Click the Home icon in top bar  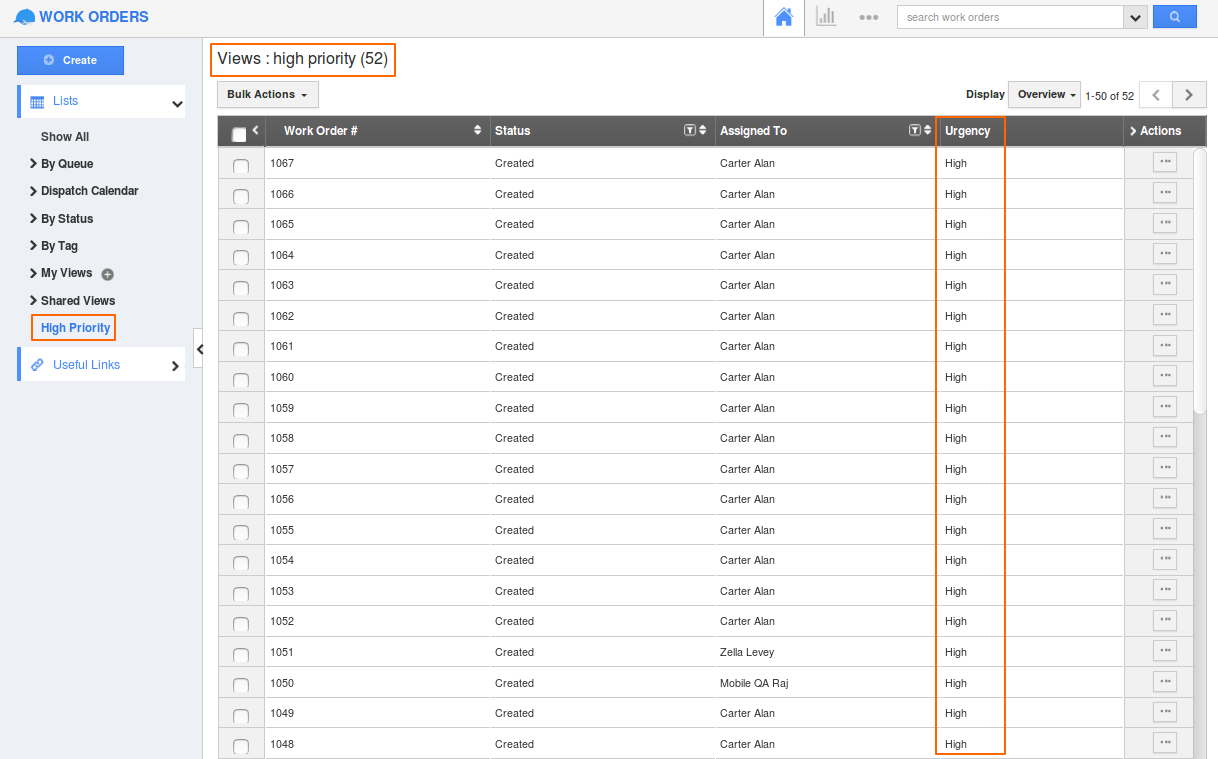[784, 17]
